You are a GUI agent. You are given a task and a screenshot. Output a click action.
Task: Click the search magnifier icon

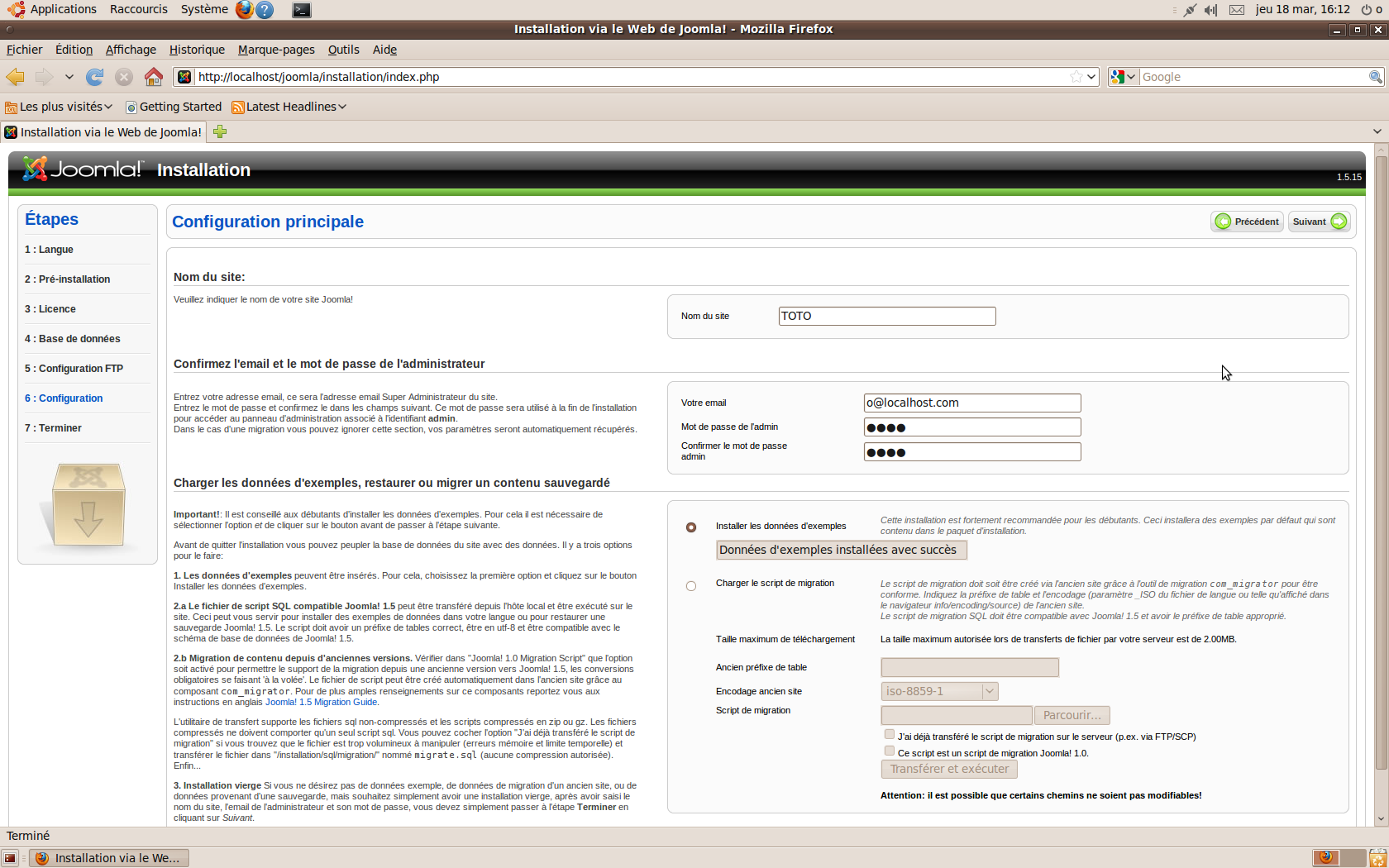click(1375, 77)
